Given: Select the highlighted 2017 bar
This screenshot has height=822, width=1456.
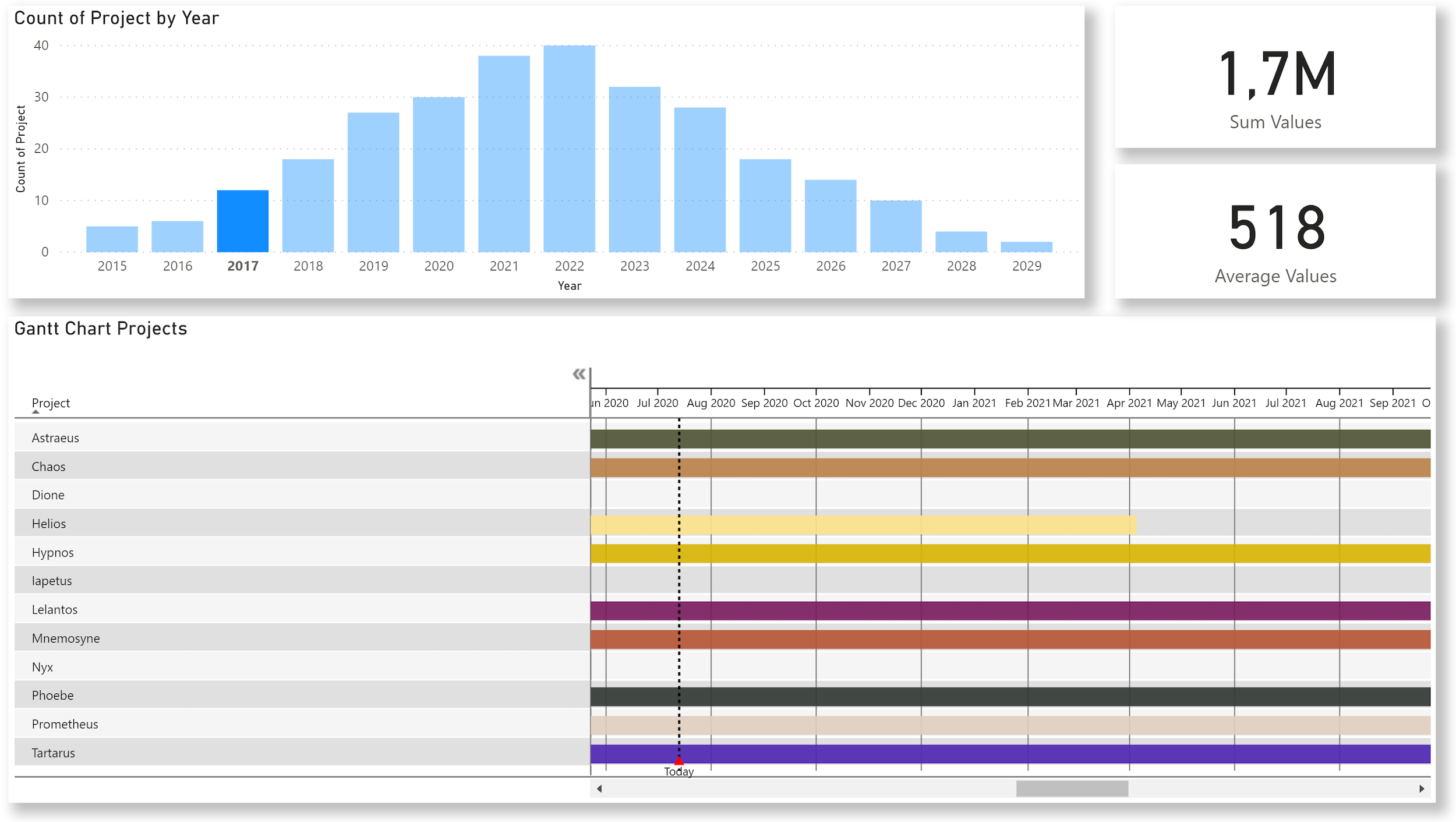Looking at the screenshot, I should point(242,221).
